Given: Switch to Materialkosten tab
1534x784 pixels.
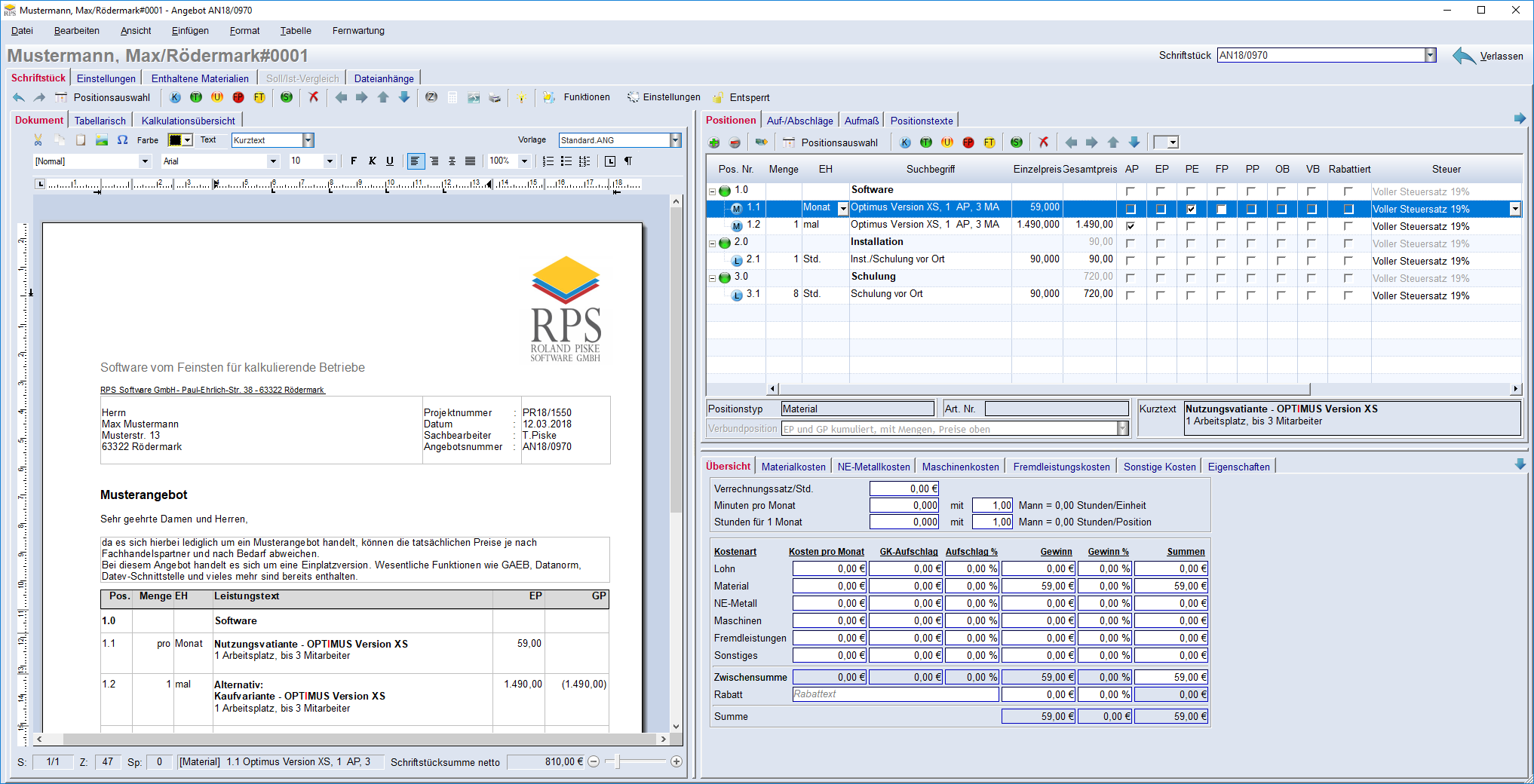Looking at the screenshot, I should pyautogui.click(x=793, y=467).
